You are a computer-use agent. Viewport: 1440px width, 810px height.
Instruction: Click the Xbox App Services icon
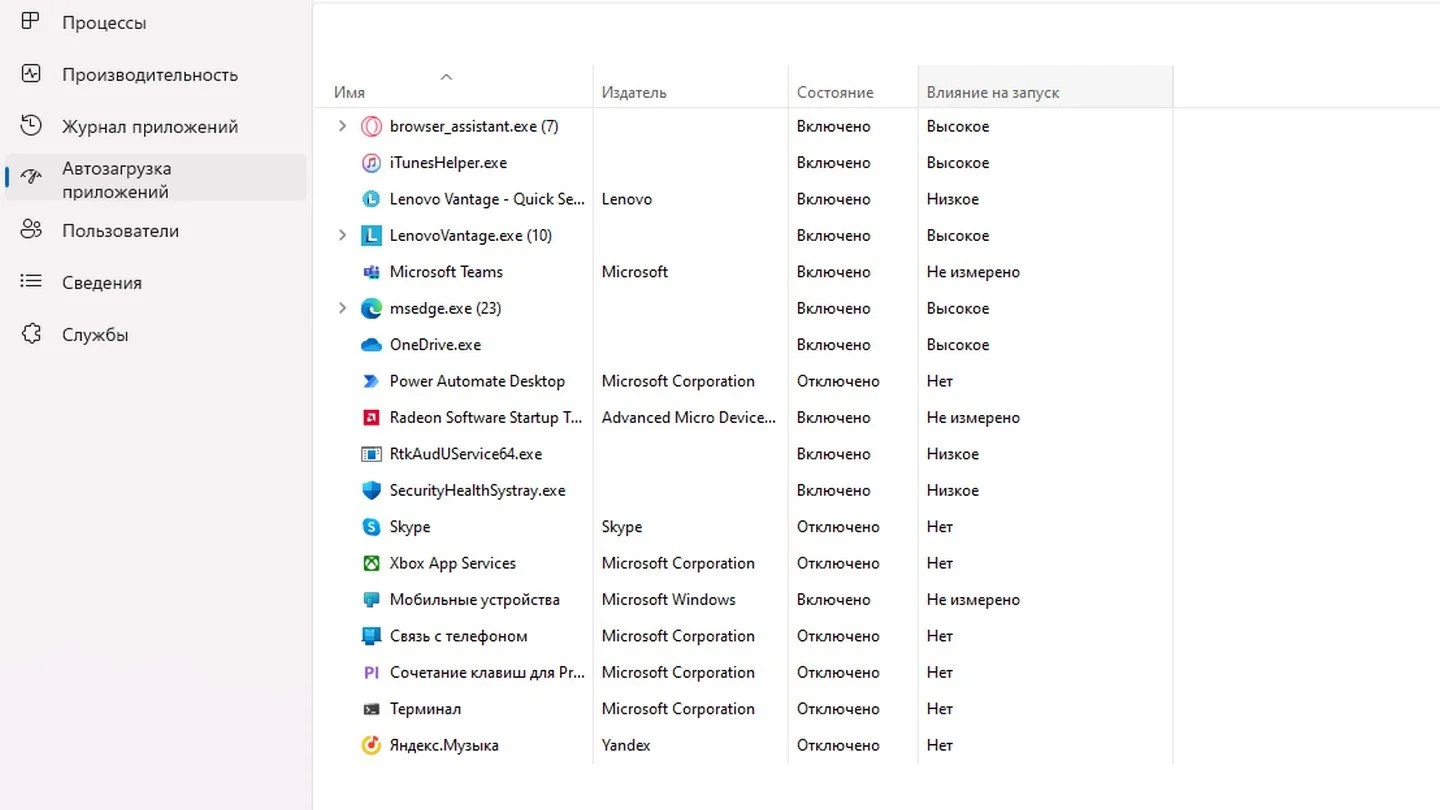pyautogui.click(x=371, y=563)
